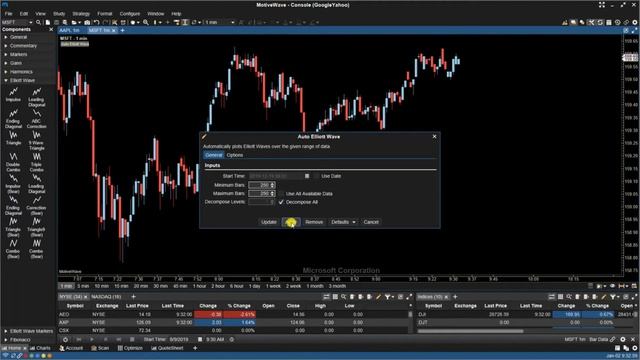Viewport: 640px width, 360px height.
Task: Click the search icon in NYSE watchlist toolbar
Action: pos(344,297)
